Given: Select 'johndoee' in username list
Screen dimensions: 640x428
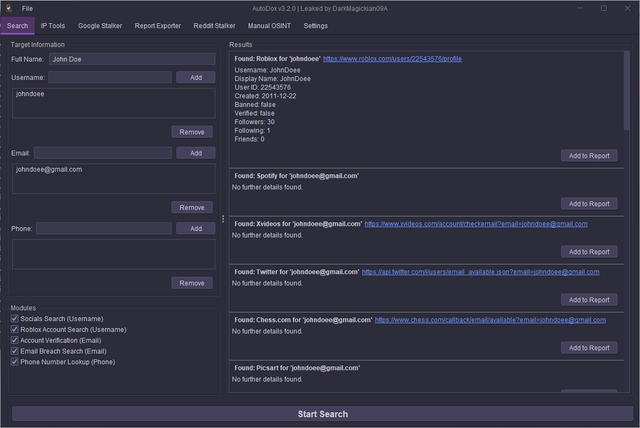Looking at the screenshot, I should pos(30,94).
